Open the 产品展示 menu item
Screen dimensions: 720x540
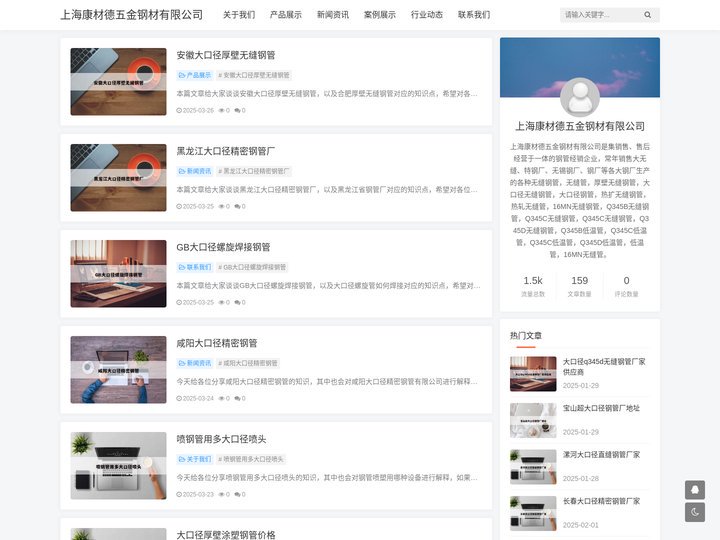[286, 15]
